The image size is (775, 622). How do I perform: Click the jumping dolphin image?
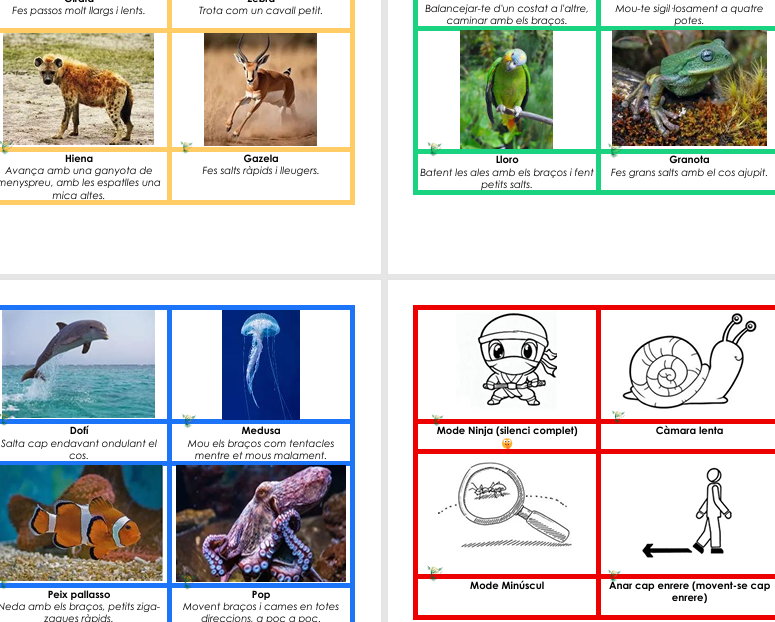78,363
